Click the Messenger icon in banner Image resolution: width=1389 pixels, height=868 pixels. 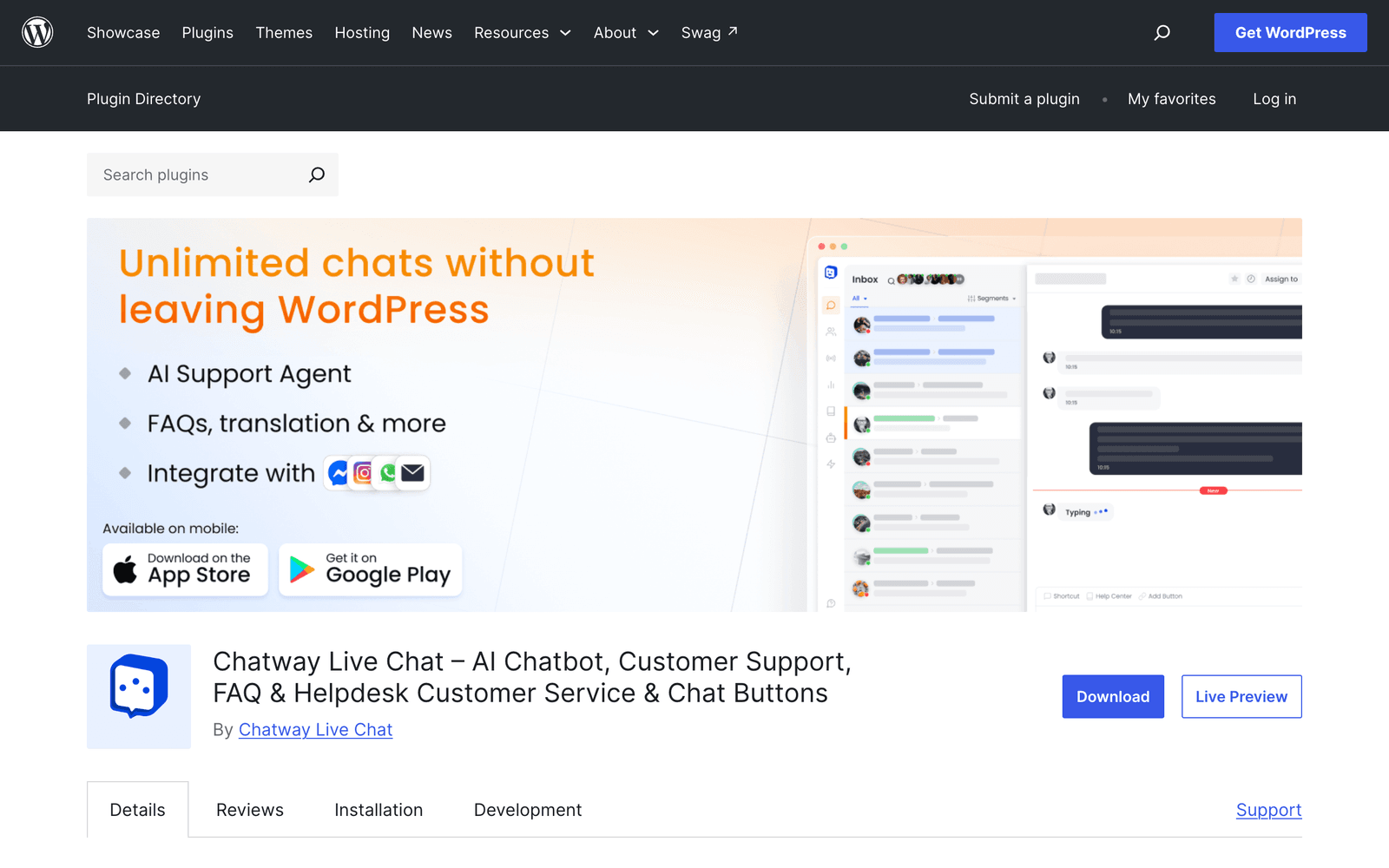pyautogui.click(x=339, y=473)
